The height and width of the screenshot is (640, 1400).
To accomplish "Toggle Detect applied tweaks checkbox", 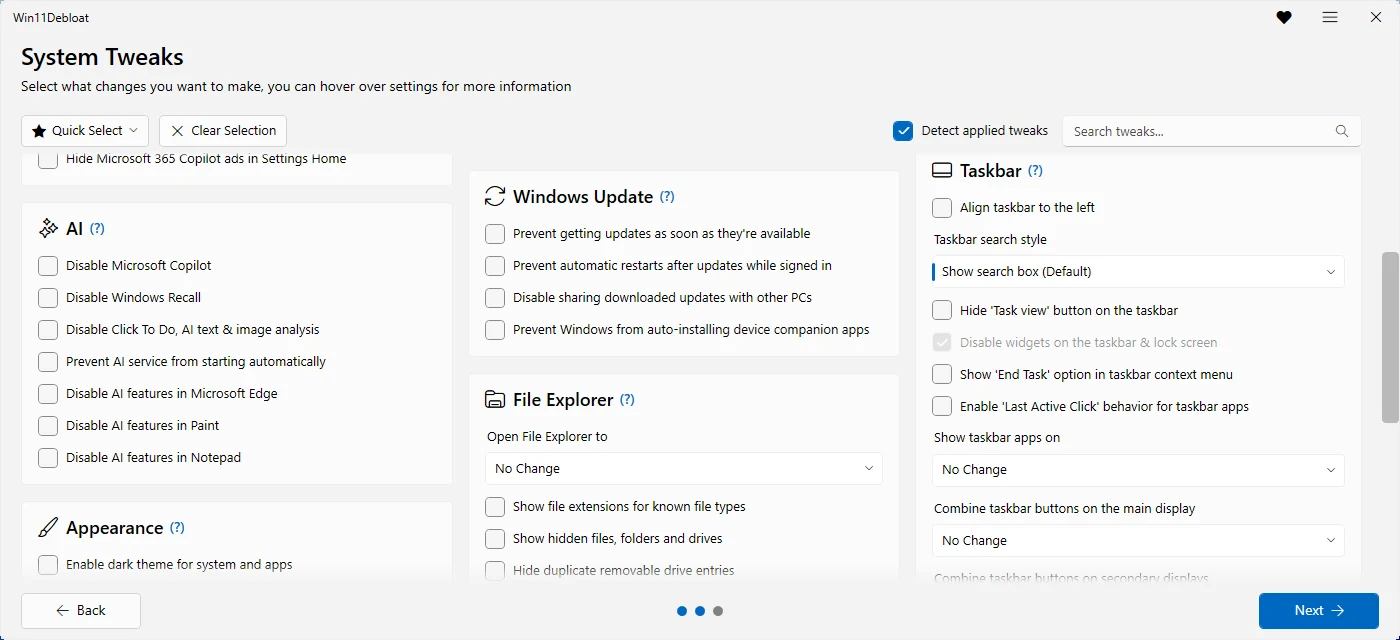I will [x=903, y=130].
